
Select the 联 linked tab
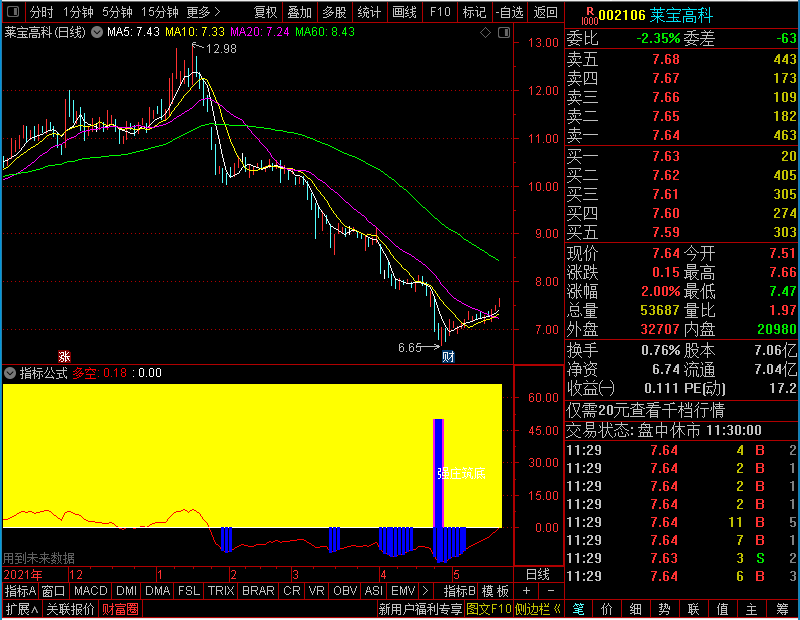693,609
